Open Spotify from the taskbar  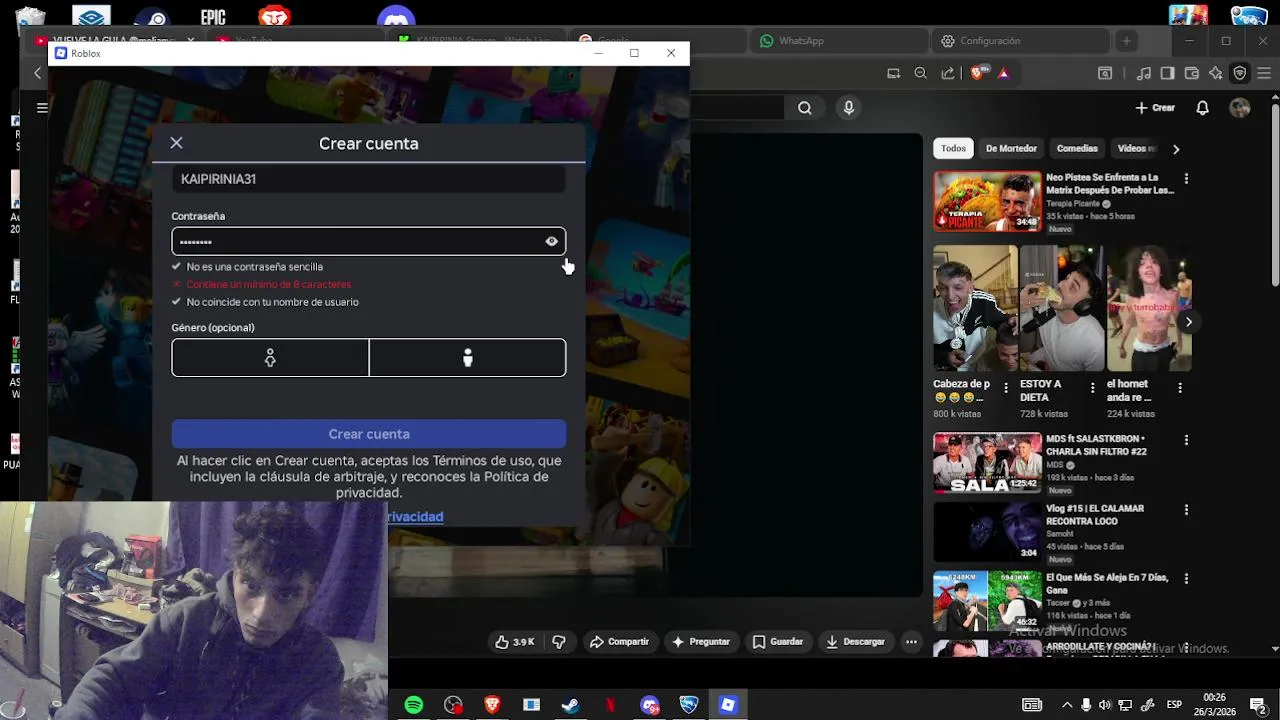[413, 705]
